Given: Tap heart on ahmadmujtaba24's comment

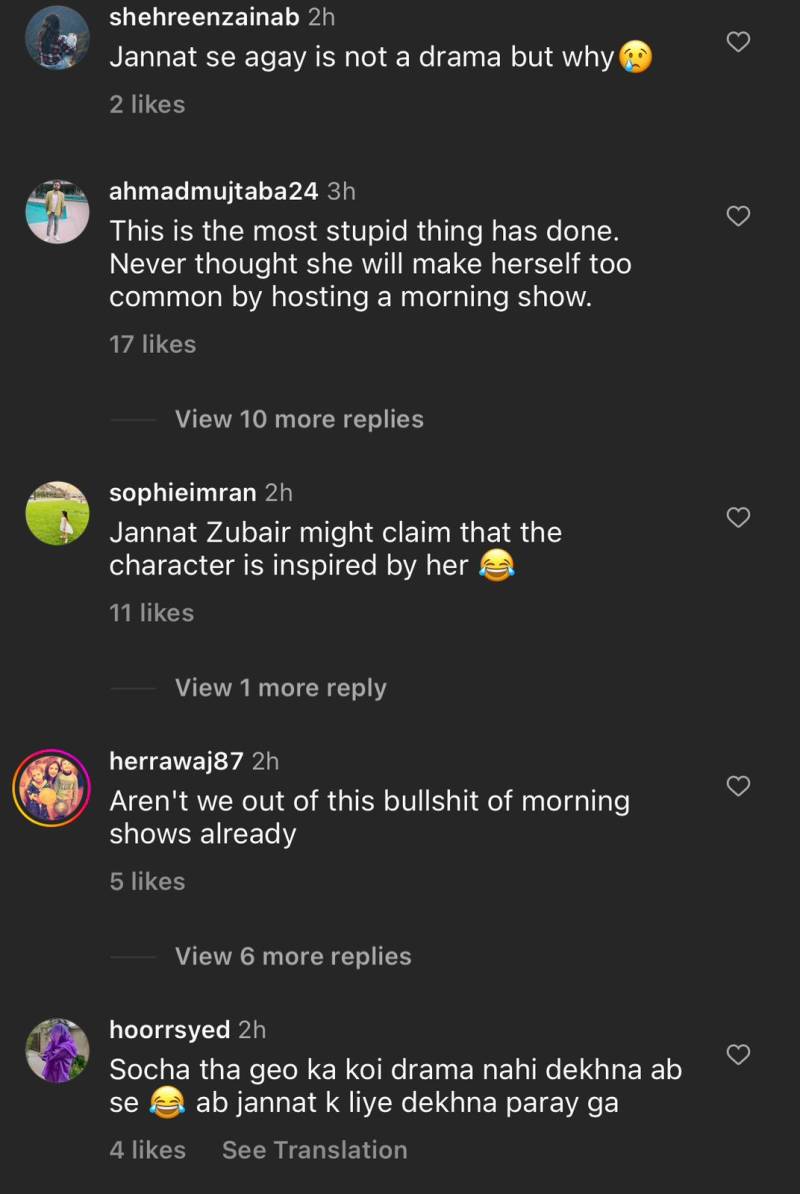Looking at the screenshot, I should 738,216.
